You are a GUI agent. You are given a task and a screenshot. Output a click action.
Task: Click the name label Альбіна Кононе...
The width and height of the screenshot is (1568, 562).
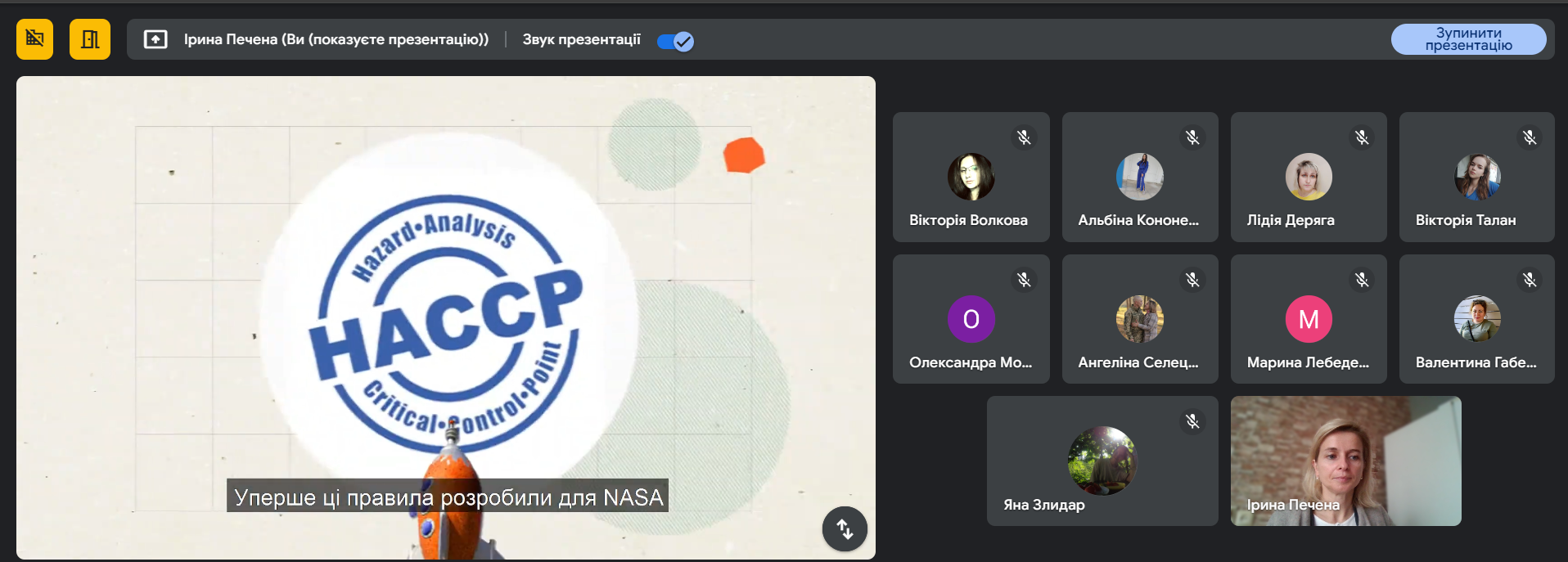1138,220
